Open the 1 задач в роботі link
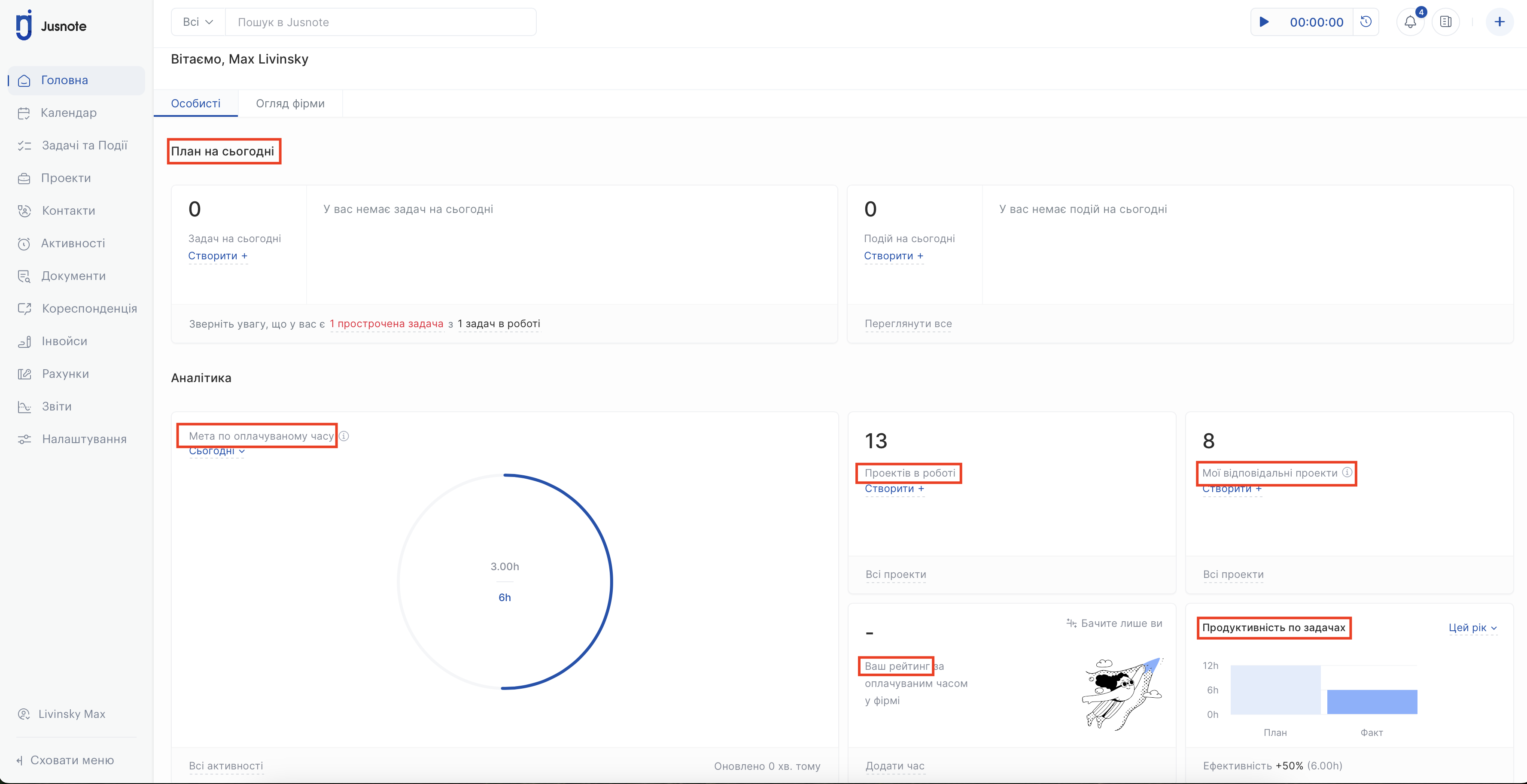This screenshot has height=784, width=1527. point(499,324)
